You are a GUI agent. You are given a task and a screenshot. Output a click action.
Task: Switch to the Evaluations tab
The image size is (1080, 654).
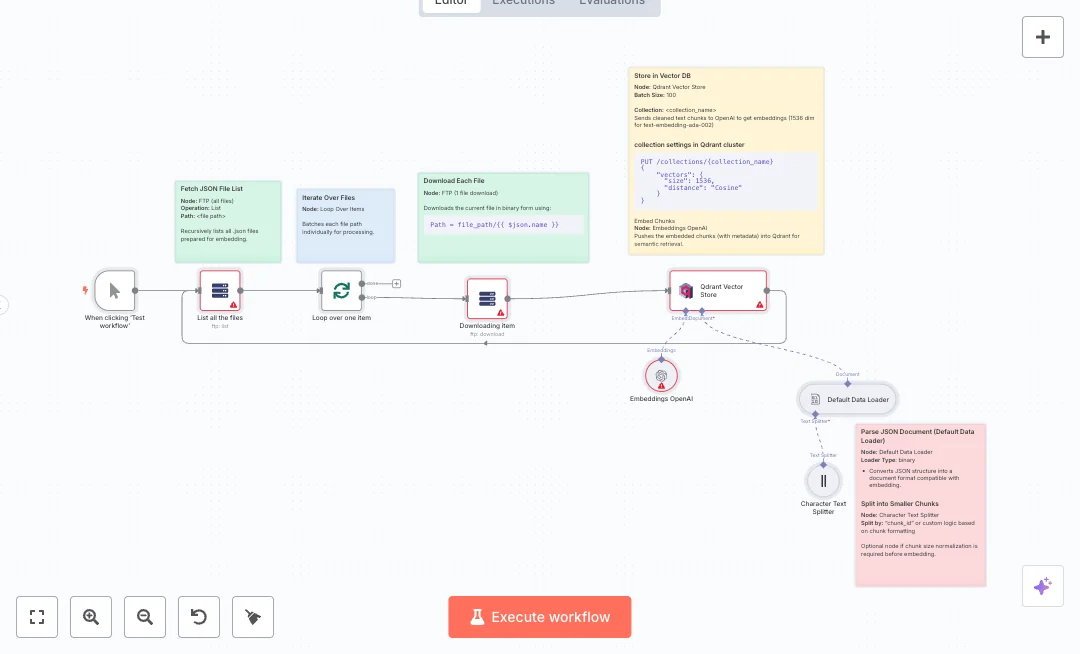(x=612, y=2)
